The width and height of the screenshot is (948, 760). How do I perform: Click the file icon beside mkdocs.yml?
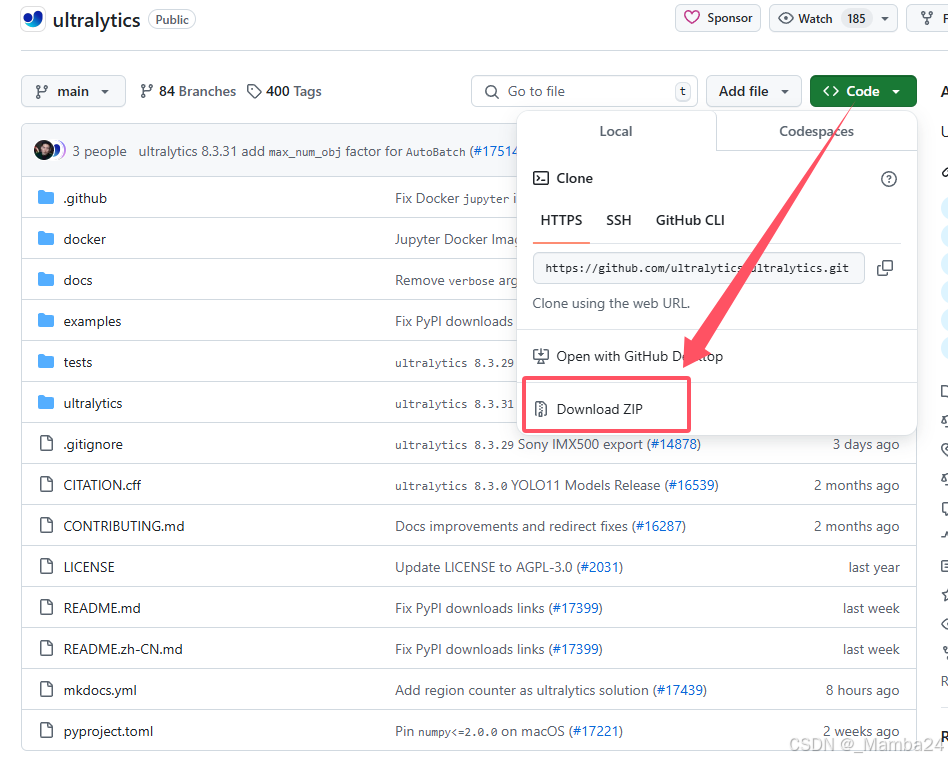point(46,689)
